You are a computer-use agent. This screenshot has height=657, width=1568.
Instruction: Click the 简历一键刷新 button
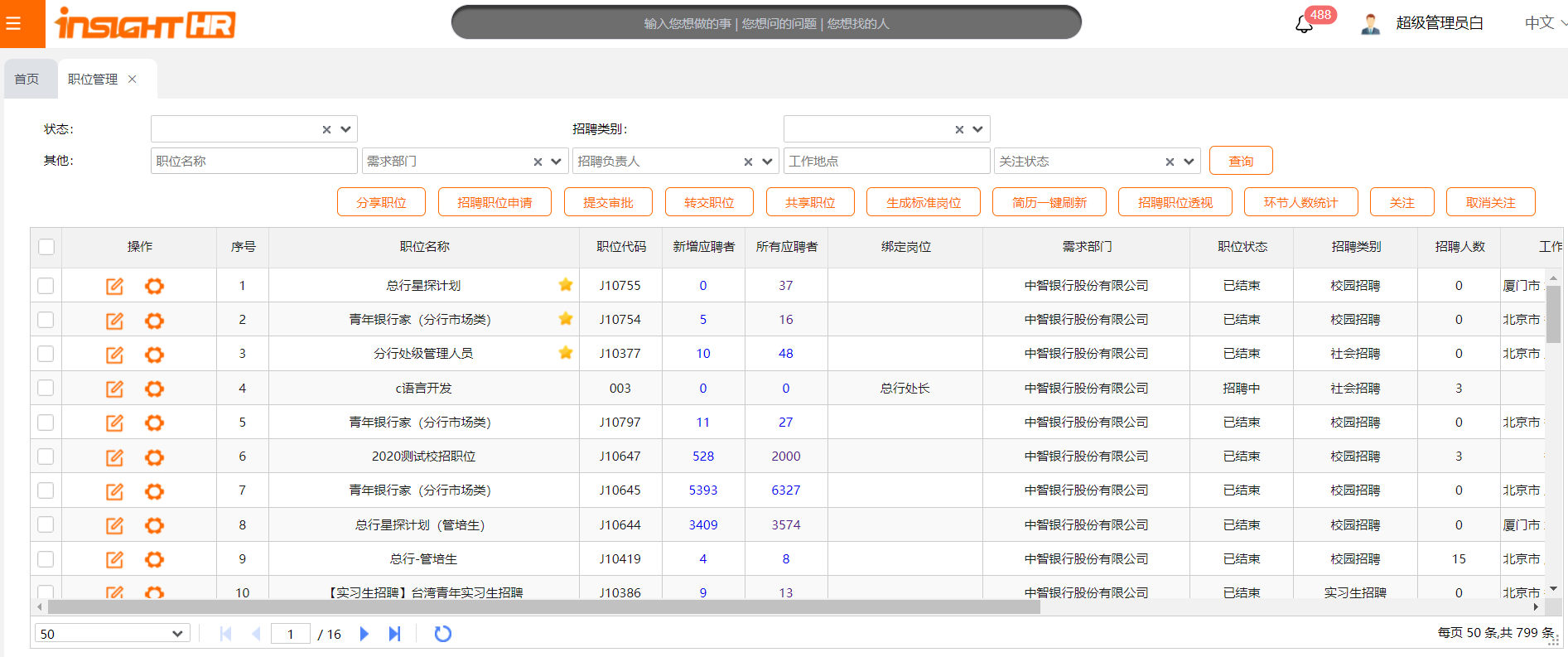point(1049,202)
